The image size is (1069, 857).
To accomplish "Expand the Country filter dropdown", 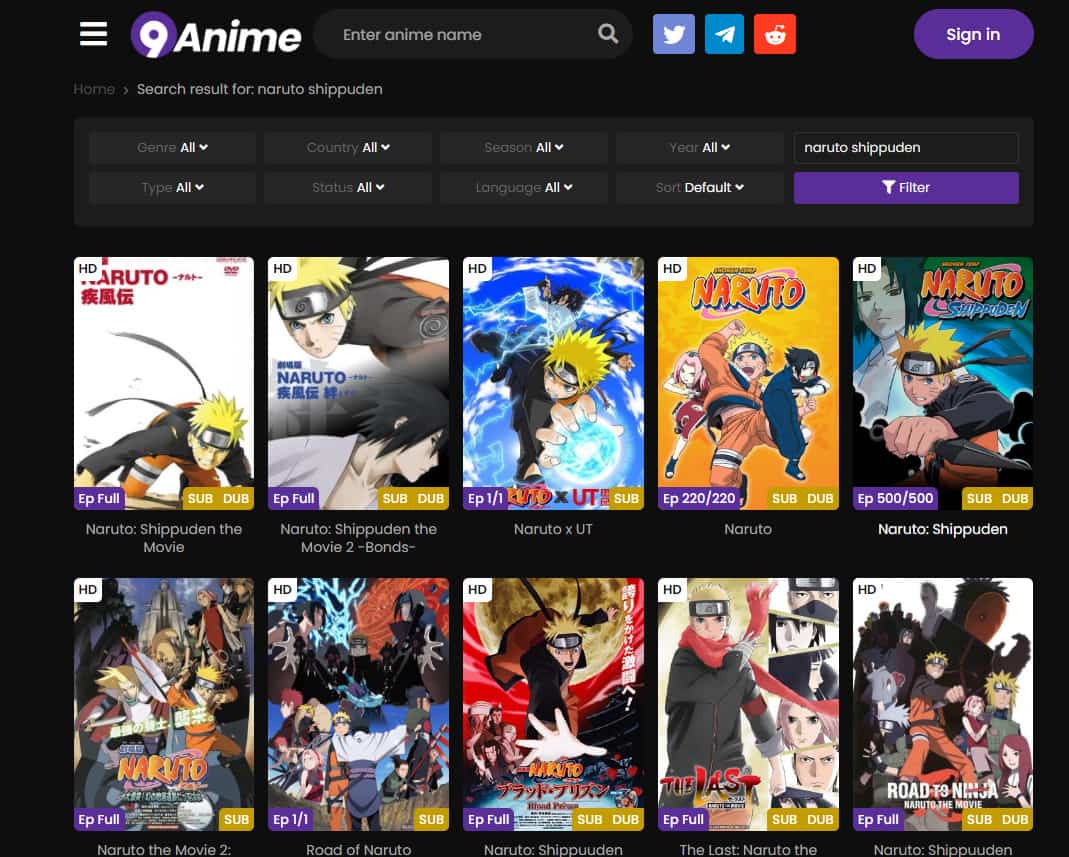I will (x=348, y=147).
